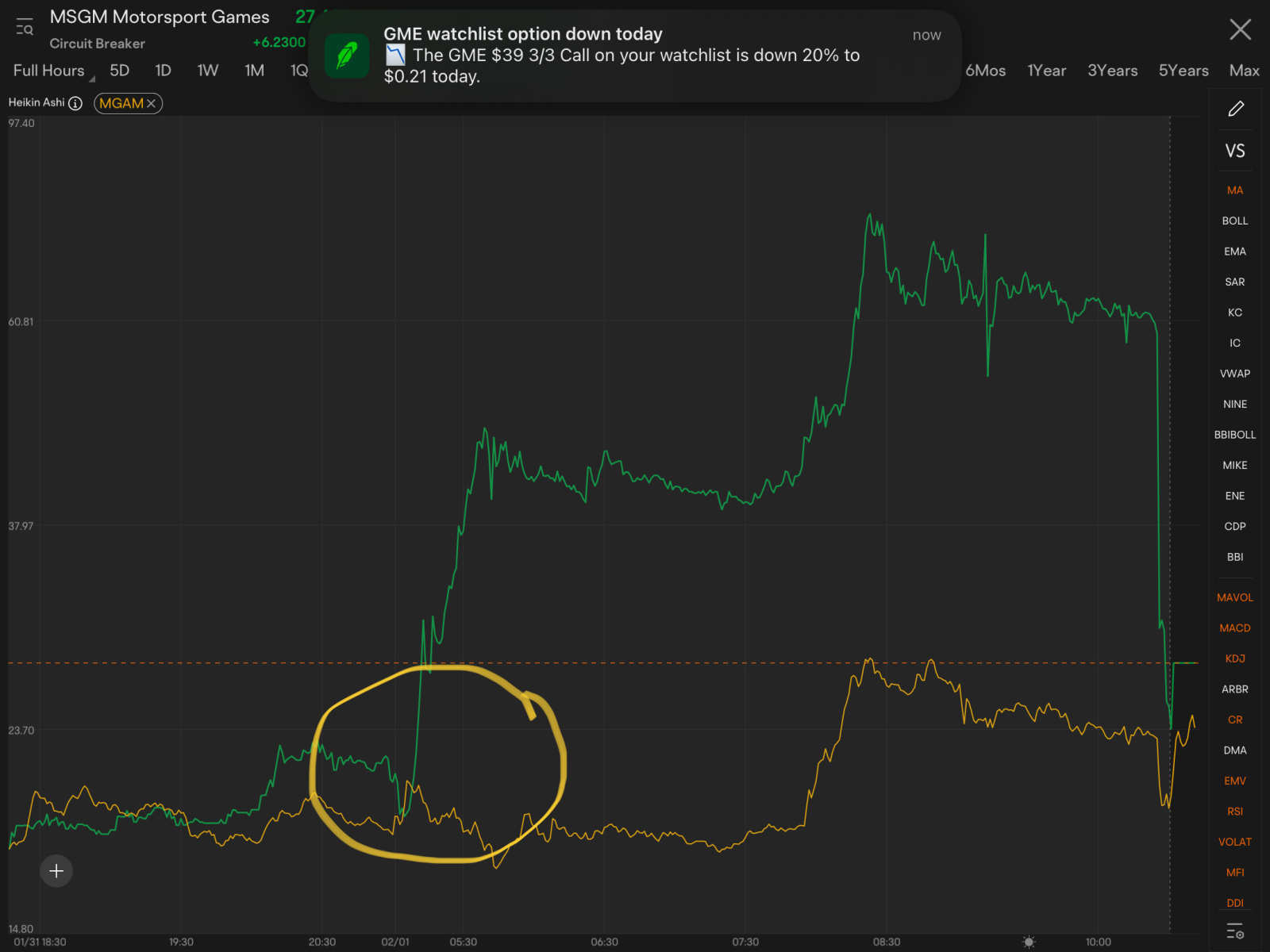The image size is (1270, 952).
Task: Open the VS compare option
Action: pos(1235,151)
